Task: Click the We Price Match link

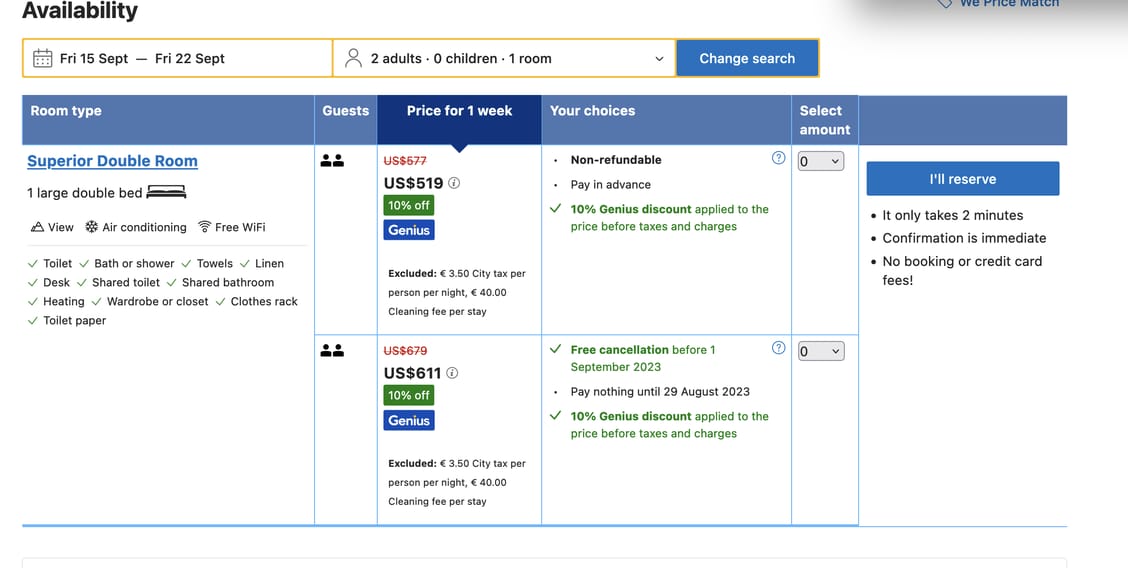Action: [1007, 4]
